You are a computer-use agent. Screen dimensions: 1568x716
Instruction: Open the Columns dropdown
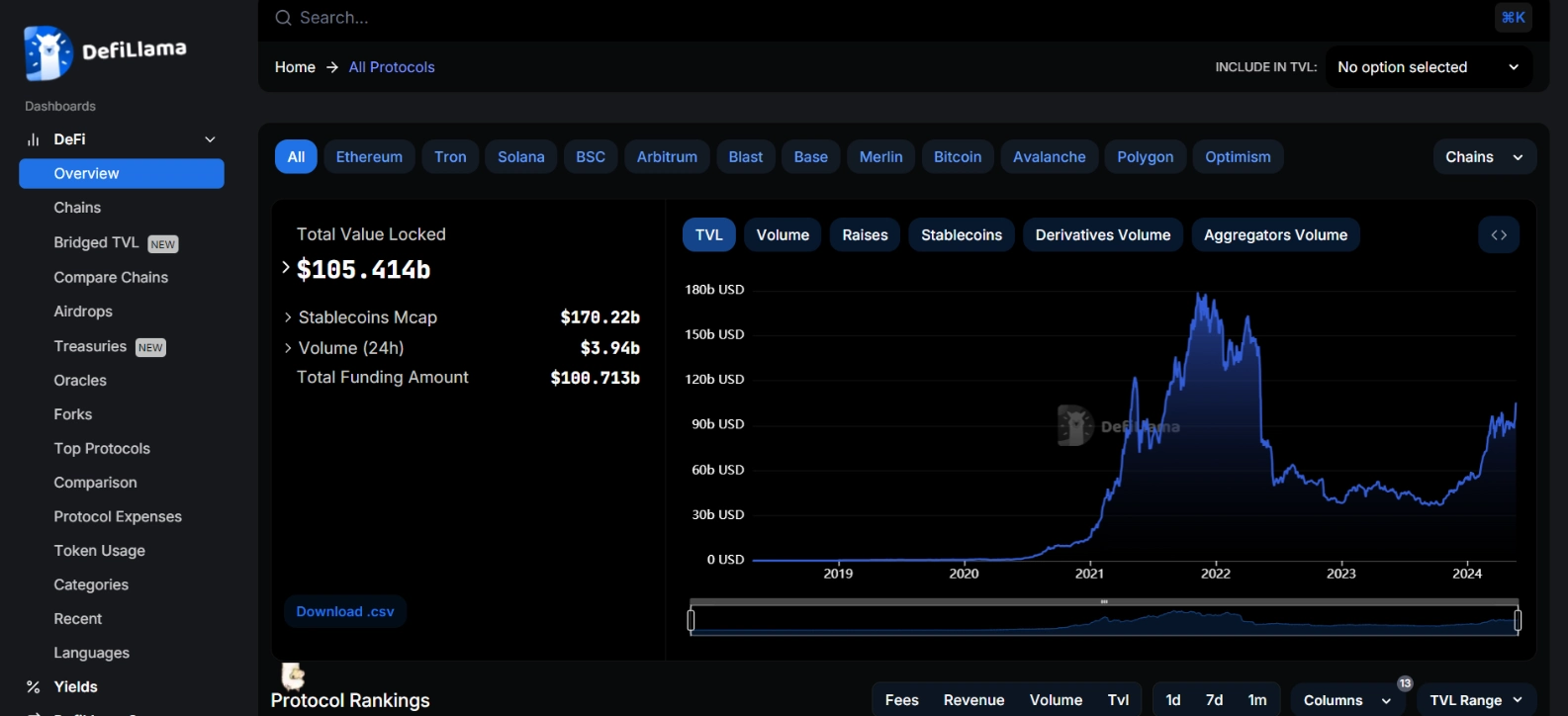pos(1347,700)
